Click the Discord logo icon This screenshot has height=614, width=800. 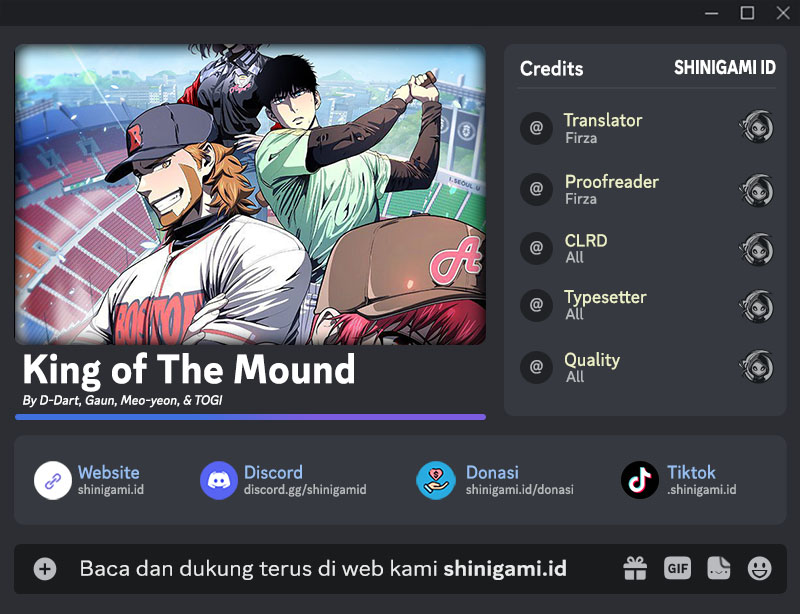[219, 480]
